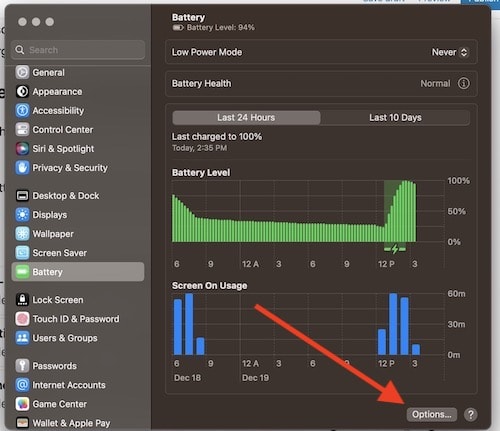500x431 pixels.
Task: Show Battery Health info with info icon
Action: coord(463,83)
